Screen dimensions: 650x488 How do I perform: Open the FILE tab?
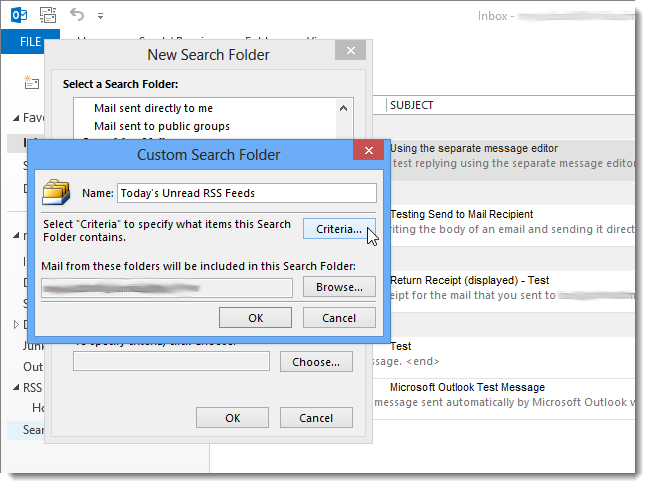point(30,42)
